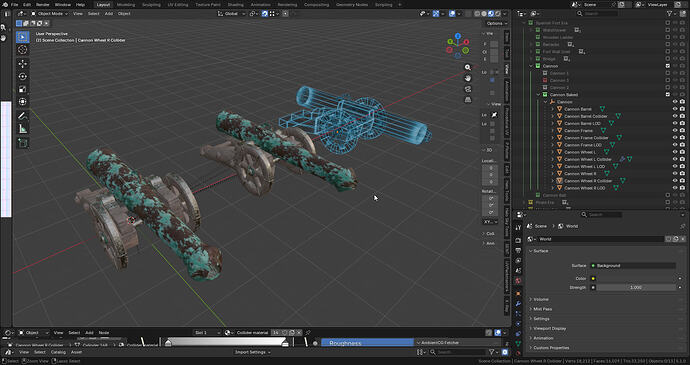
Task: Click the pin icon in node editor header
Action: [x=308, y=333]
